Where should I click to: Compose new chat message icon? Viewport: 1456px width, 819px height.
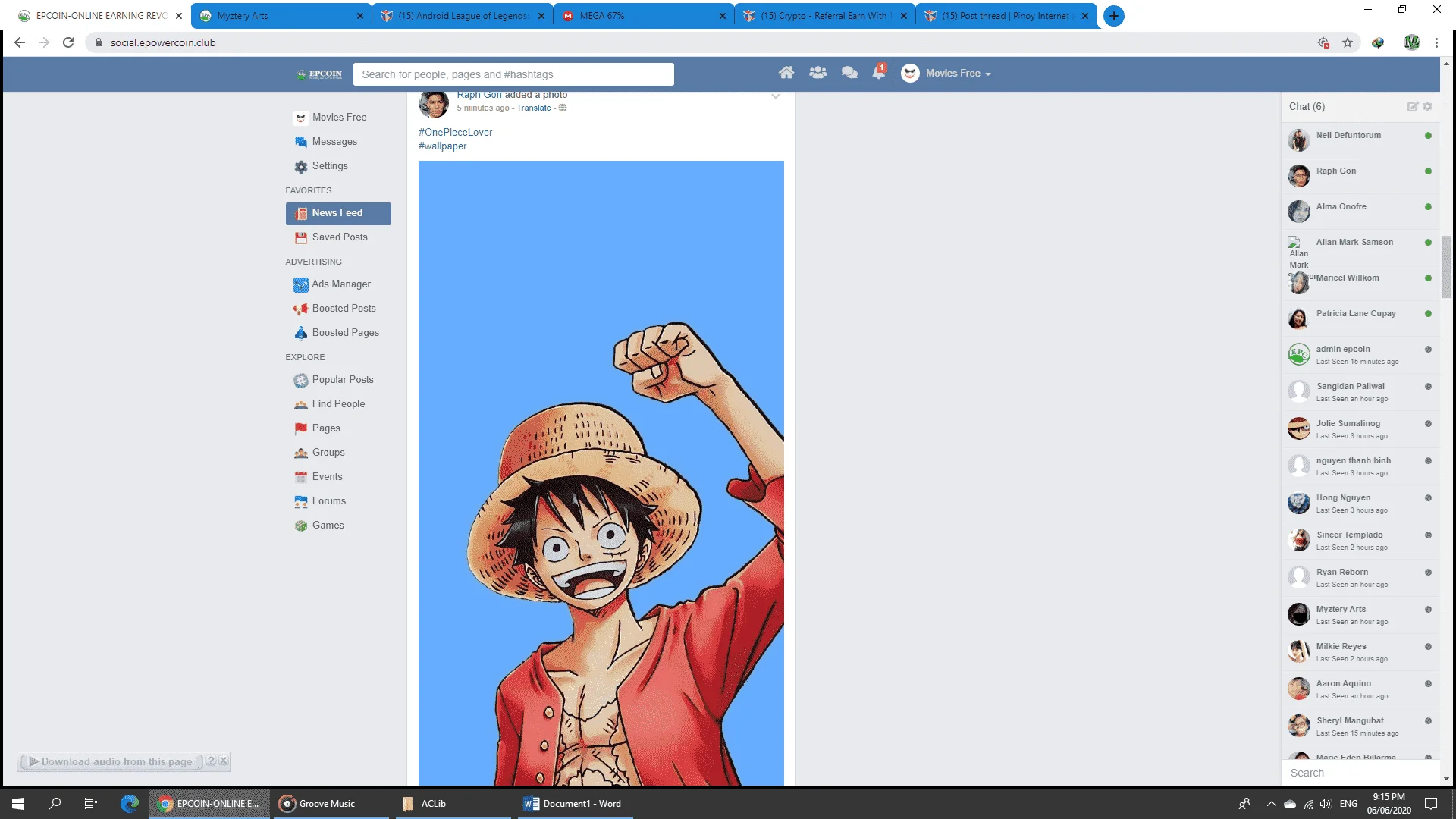pos(1412,107)
